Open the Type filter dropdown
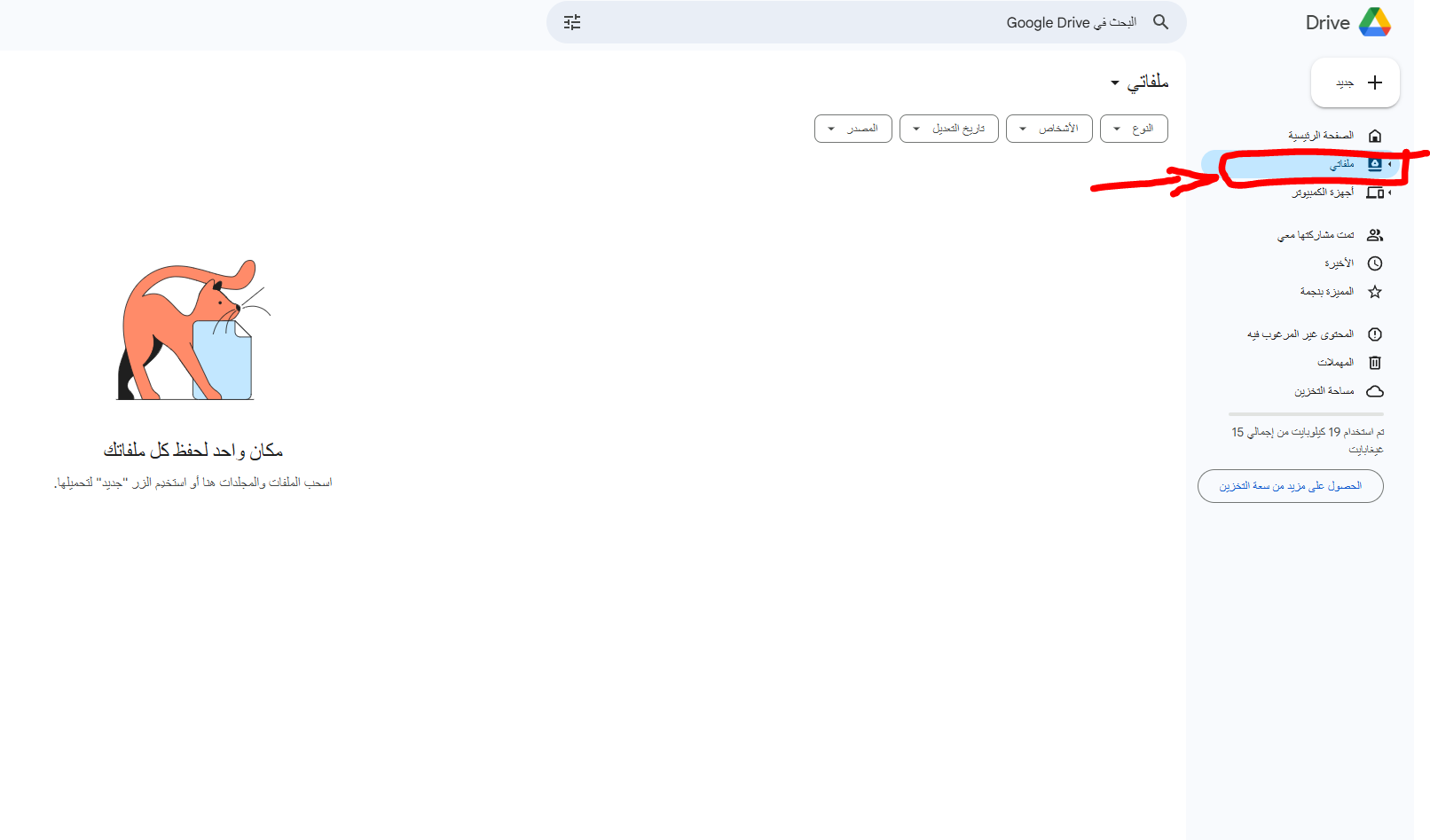1430x840 pixels. [1134, 128]
